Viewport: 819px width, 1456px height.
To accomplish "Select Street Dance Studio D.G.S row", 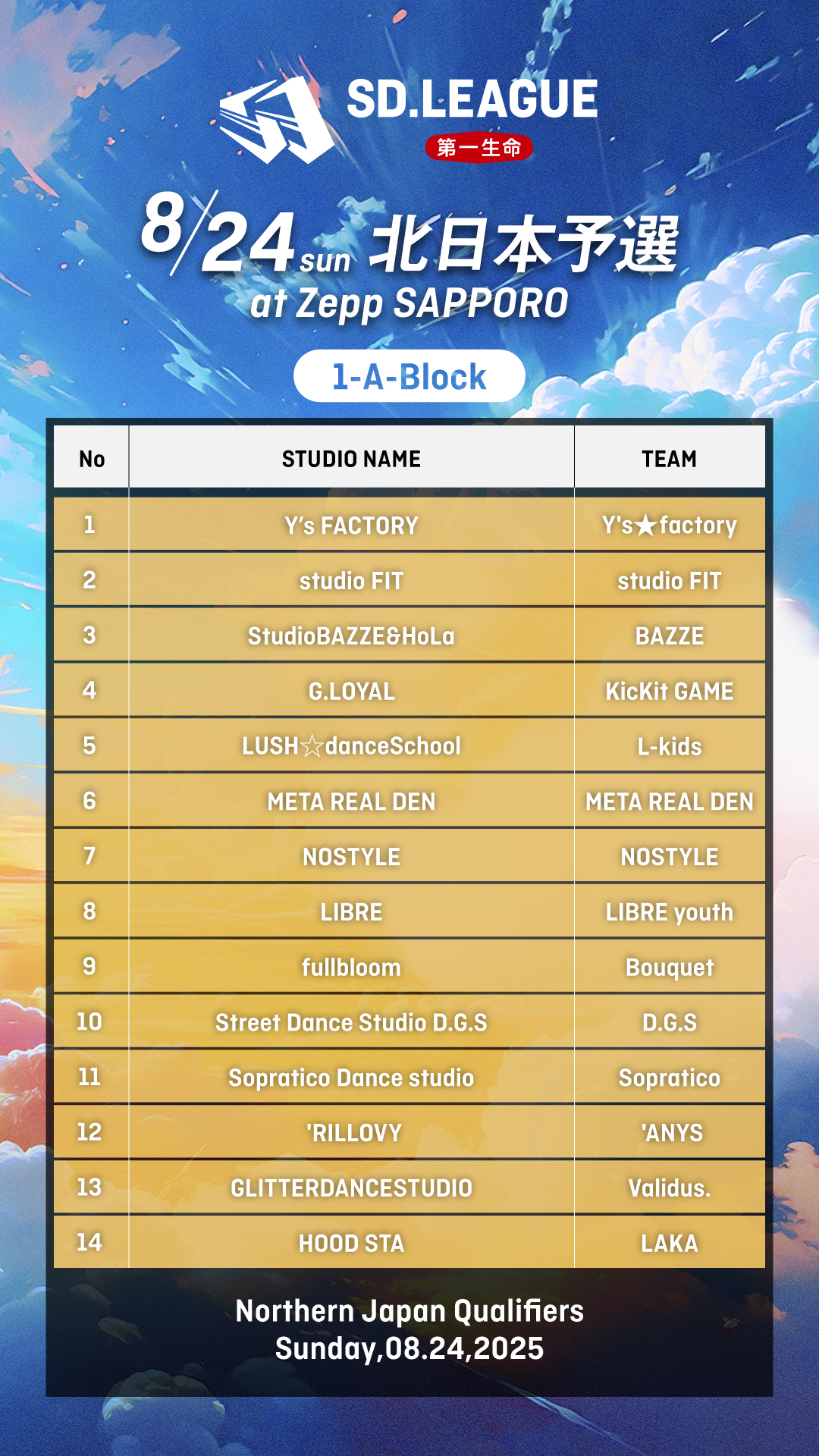I will [x=409, y=1022].
